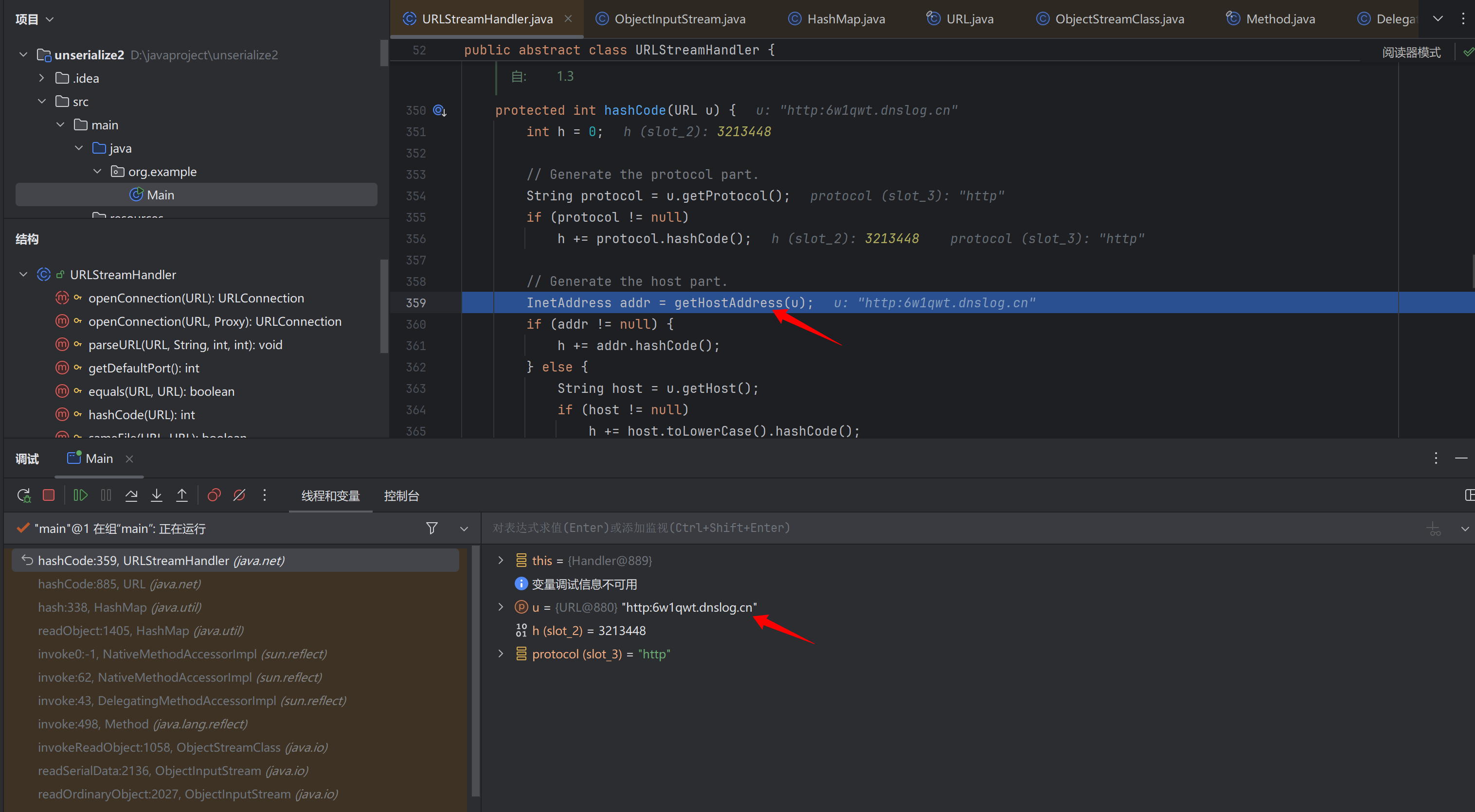This screenshot has width=1475, height=812.
Task: Expand variable u URL@880
Action: click(501, 607)
